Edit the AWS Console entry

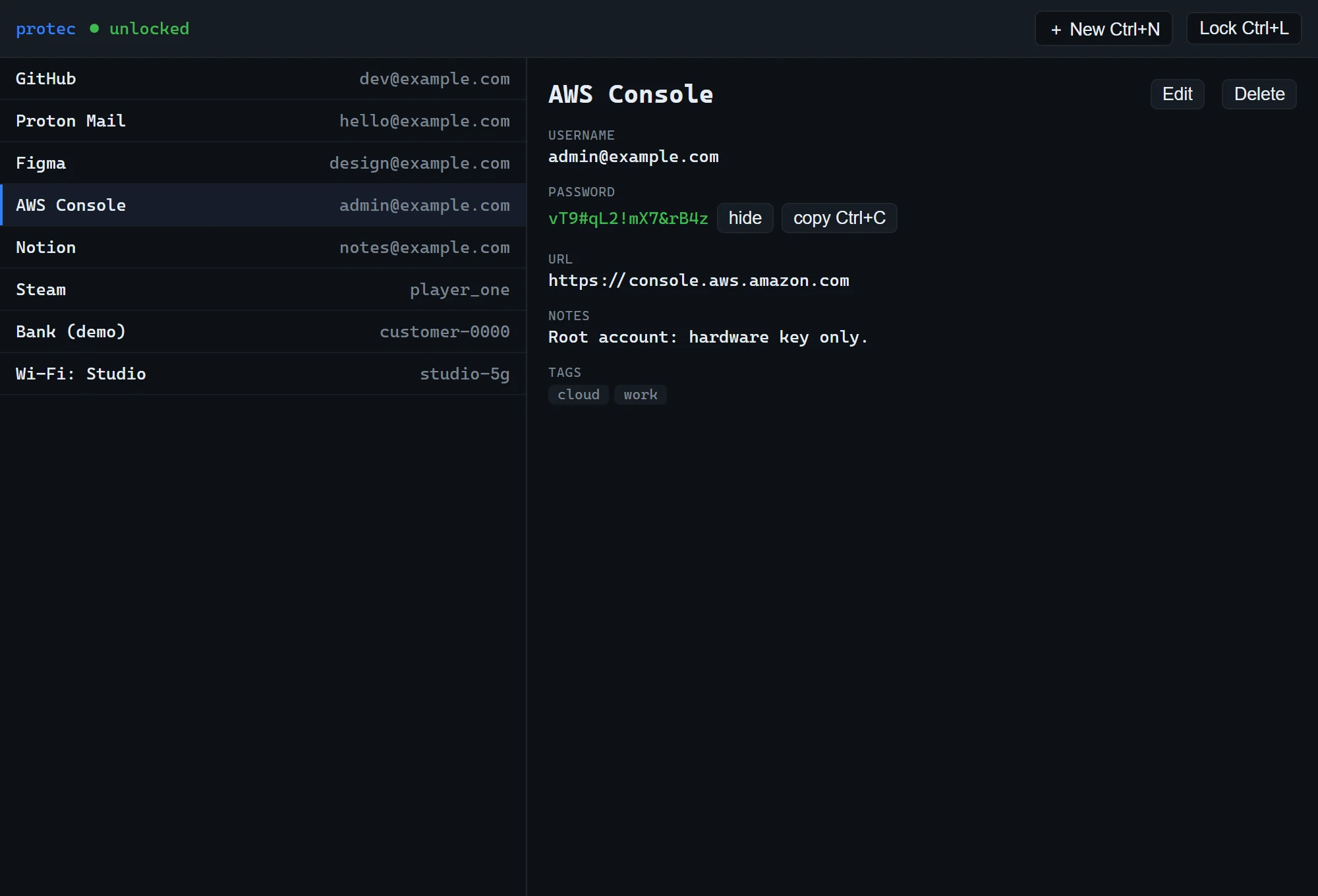click(x=1177, y=94)
